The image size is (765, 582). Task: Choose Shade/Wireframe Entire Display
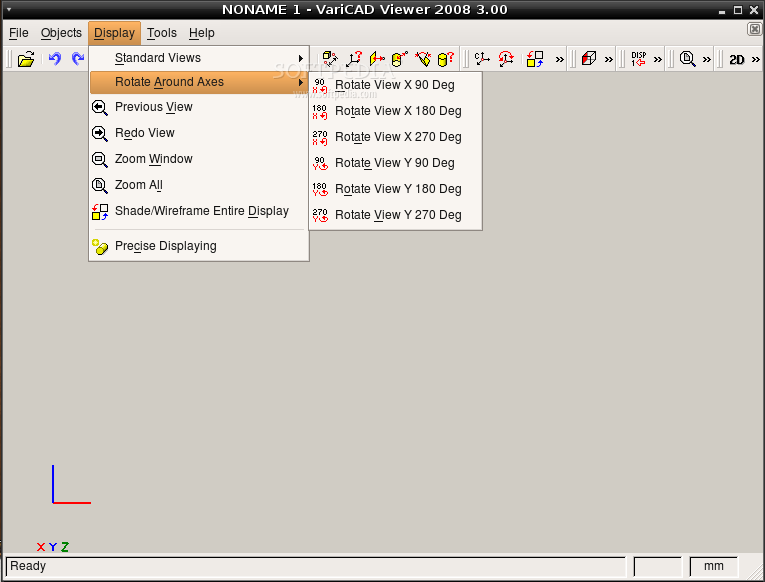coord(199,211)
